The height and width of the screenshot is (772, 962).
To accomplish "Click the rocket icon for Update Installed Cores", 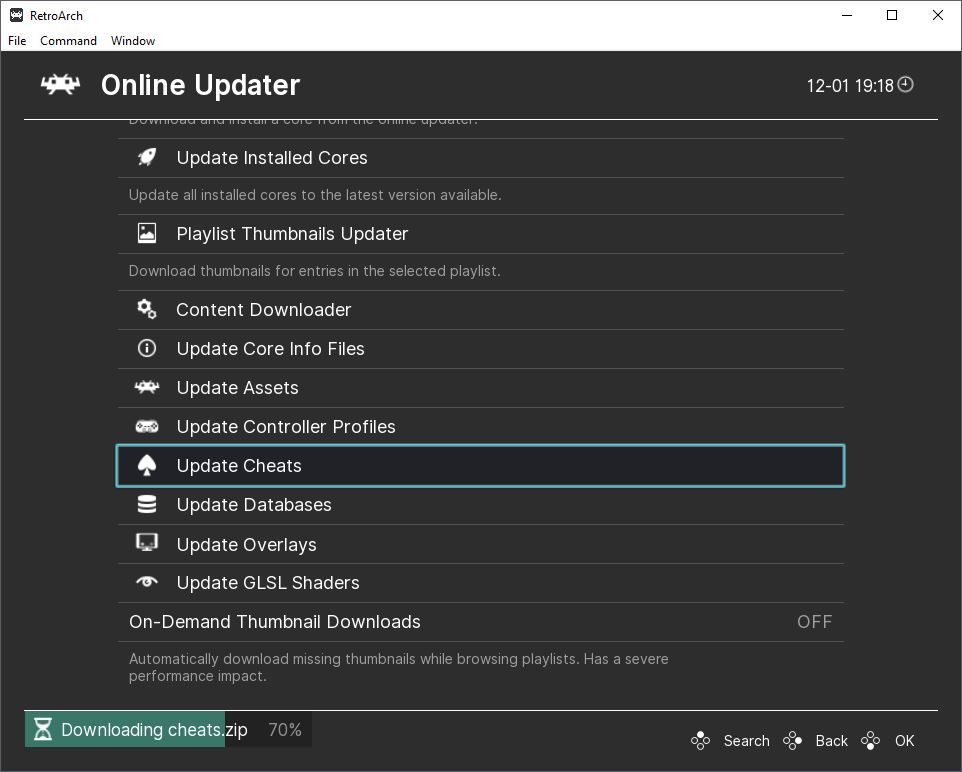I will [147, 158].
